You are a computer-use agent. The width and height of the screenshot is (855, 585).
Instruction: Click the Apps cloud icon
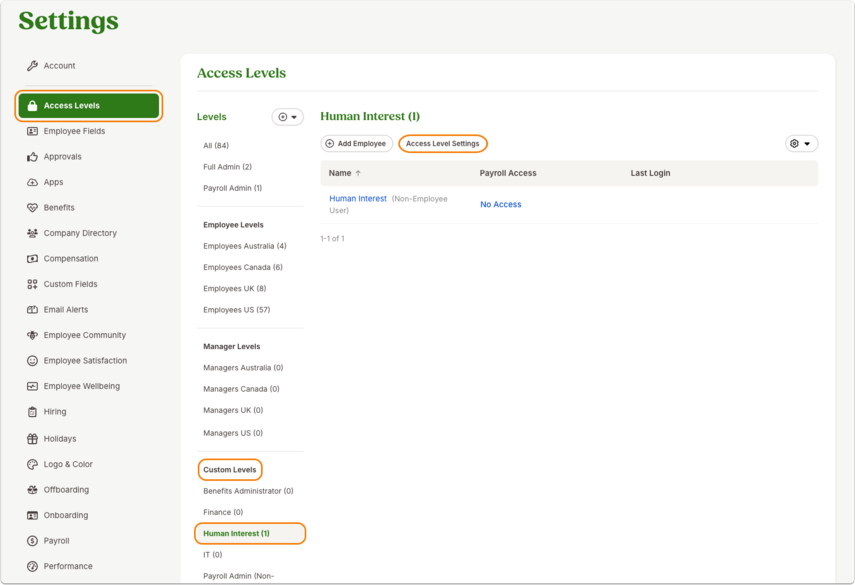(32, 182)
